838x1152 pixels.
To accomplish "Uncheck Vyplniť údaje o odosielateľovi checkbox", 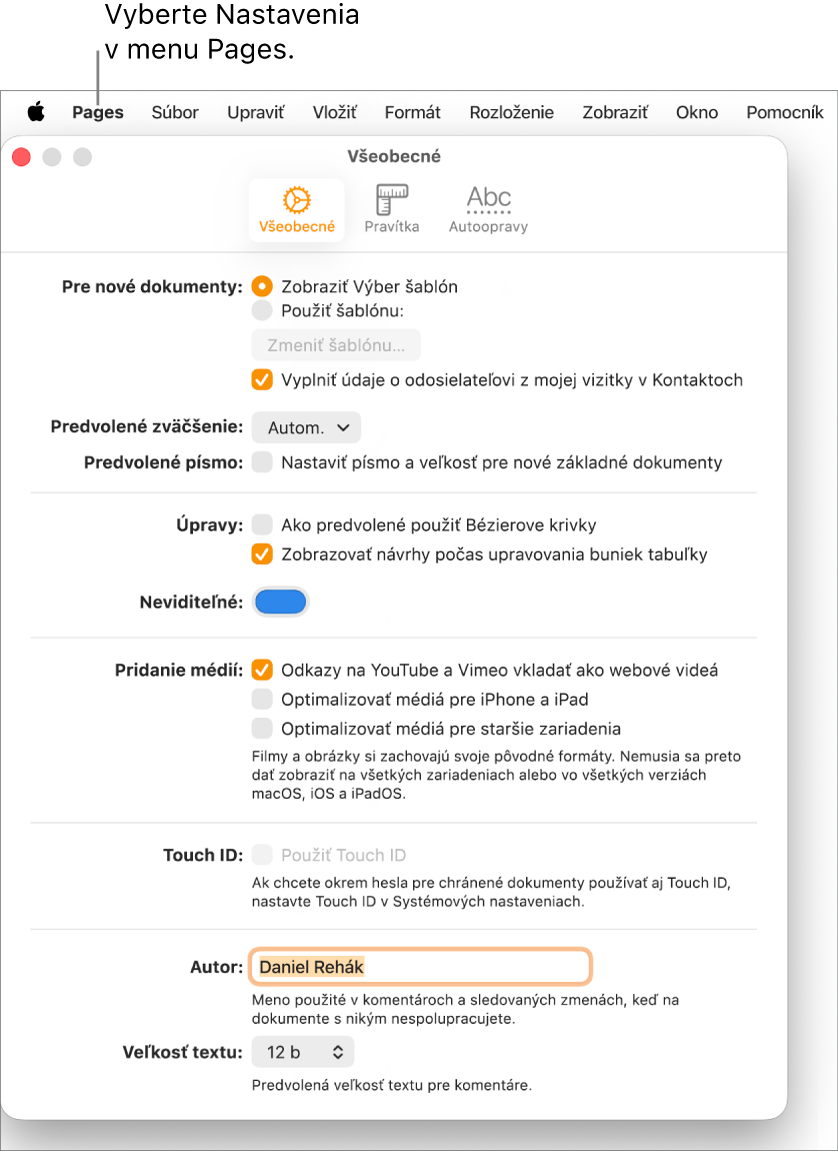I will tap(262, 380).
